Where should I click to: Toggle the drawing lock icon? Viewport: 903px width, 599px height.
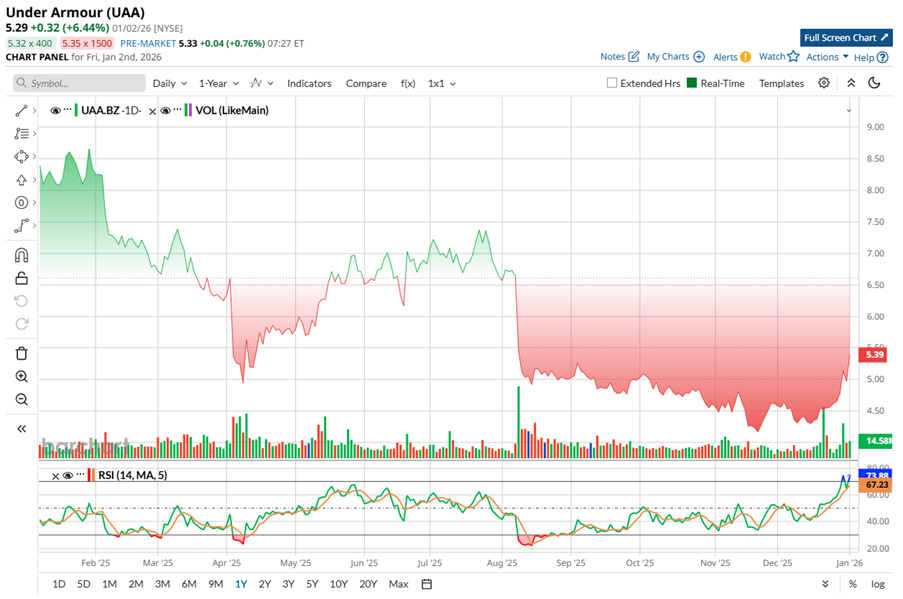click(21, 278)
